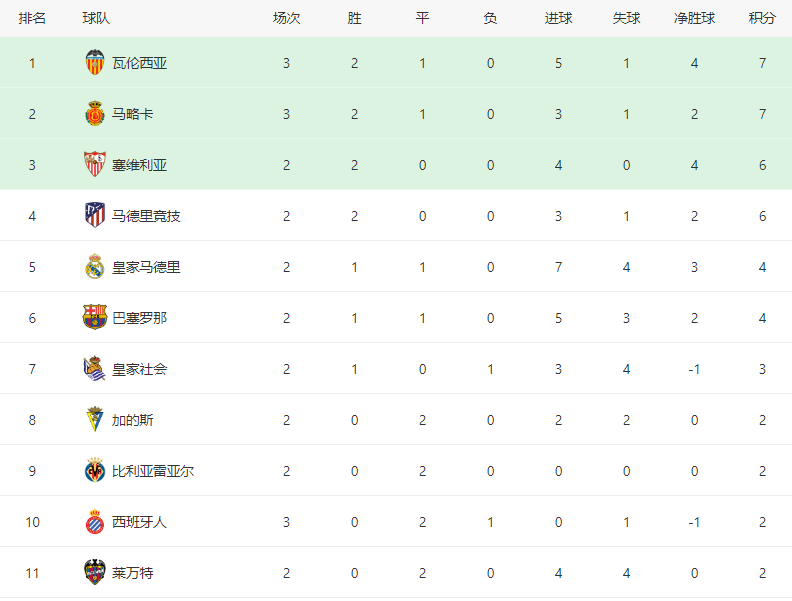Click the Atlético Madrid crest icon
The width and height of the screenshot is (792, 601).
(94, 215)
